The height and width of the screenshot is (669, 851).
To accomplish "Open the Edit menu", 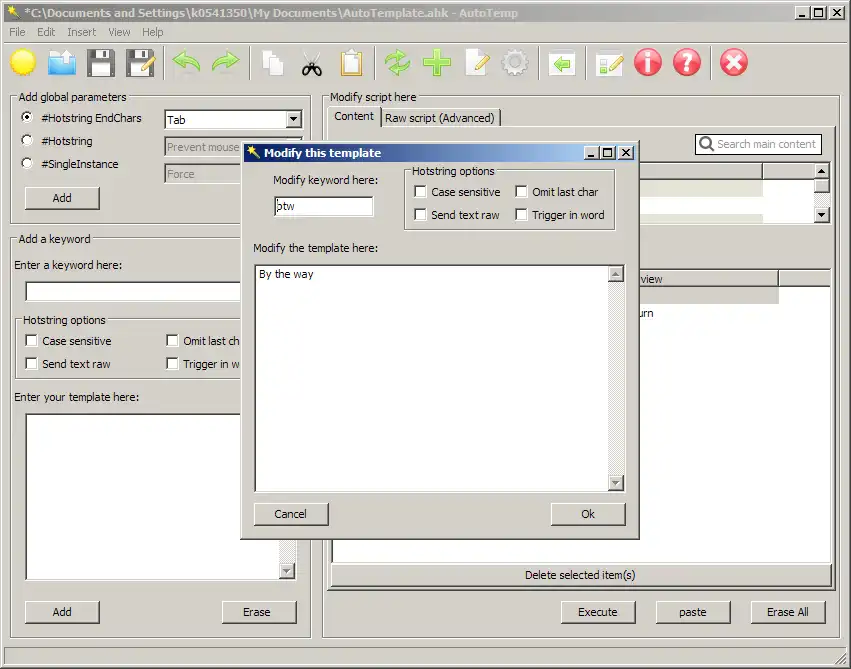I will 46,32.
